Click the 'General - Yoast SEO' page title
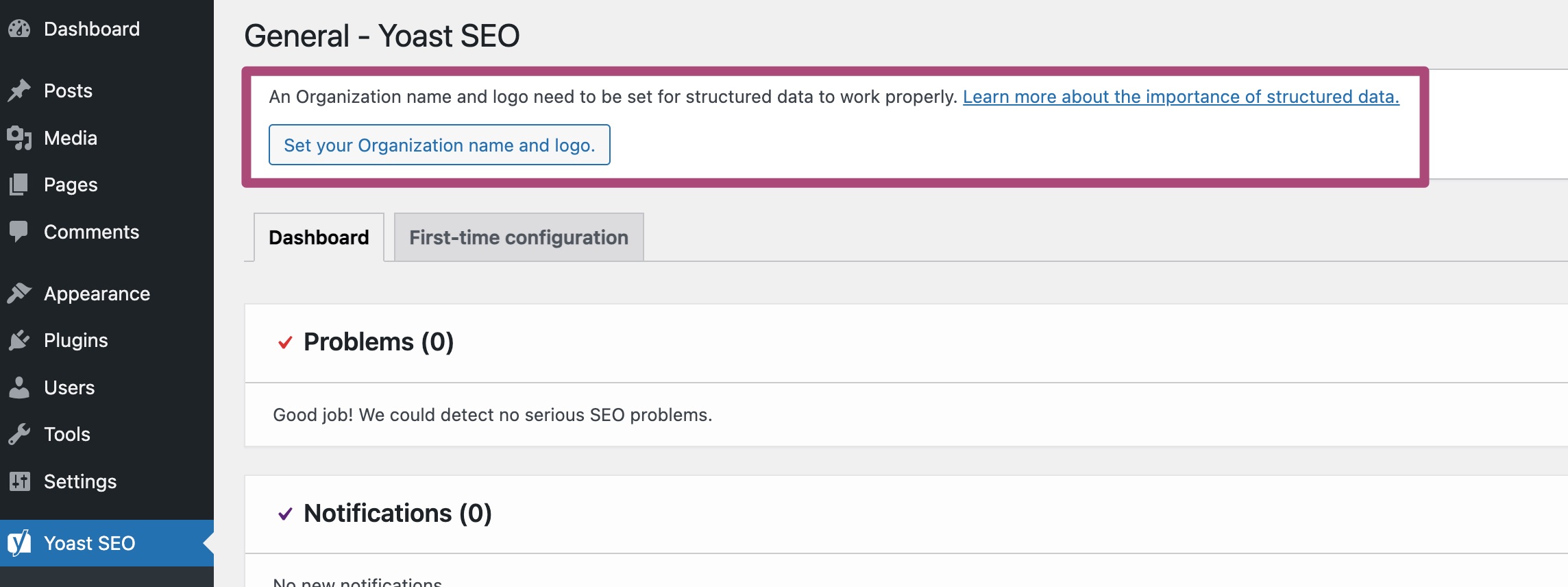1568x587 pixels. coord(382,36)
